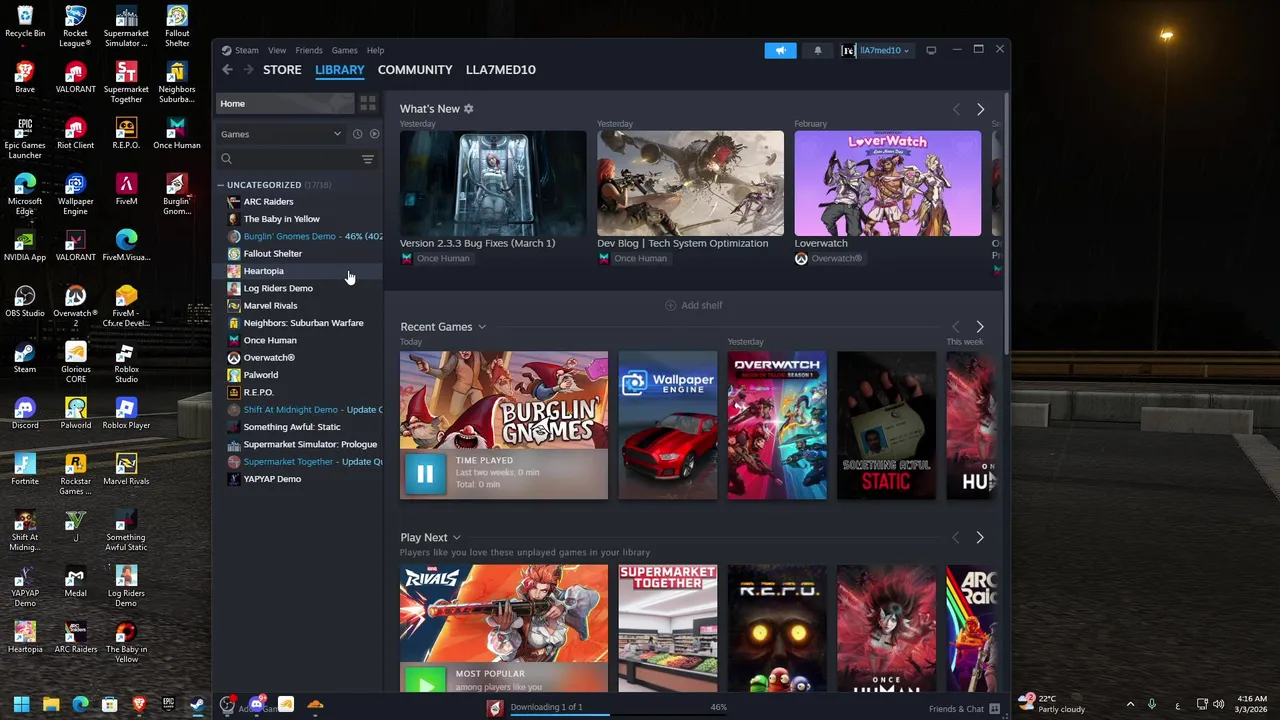Open Supermarket Together Play Next thumbnail

668,628
